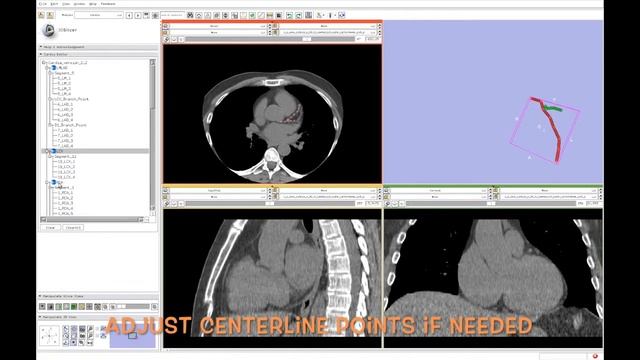Click the blue sphere icon beside LM/LAD
The image size is (640, 360).
point(53,68)
